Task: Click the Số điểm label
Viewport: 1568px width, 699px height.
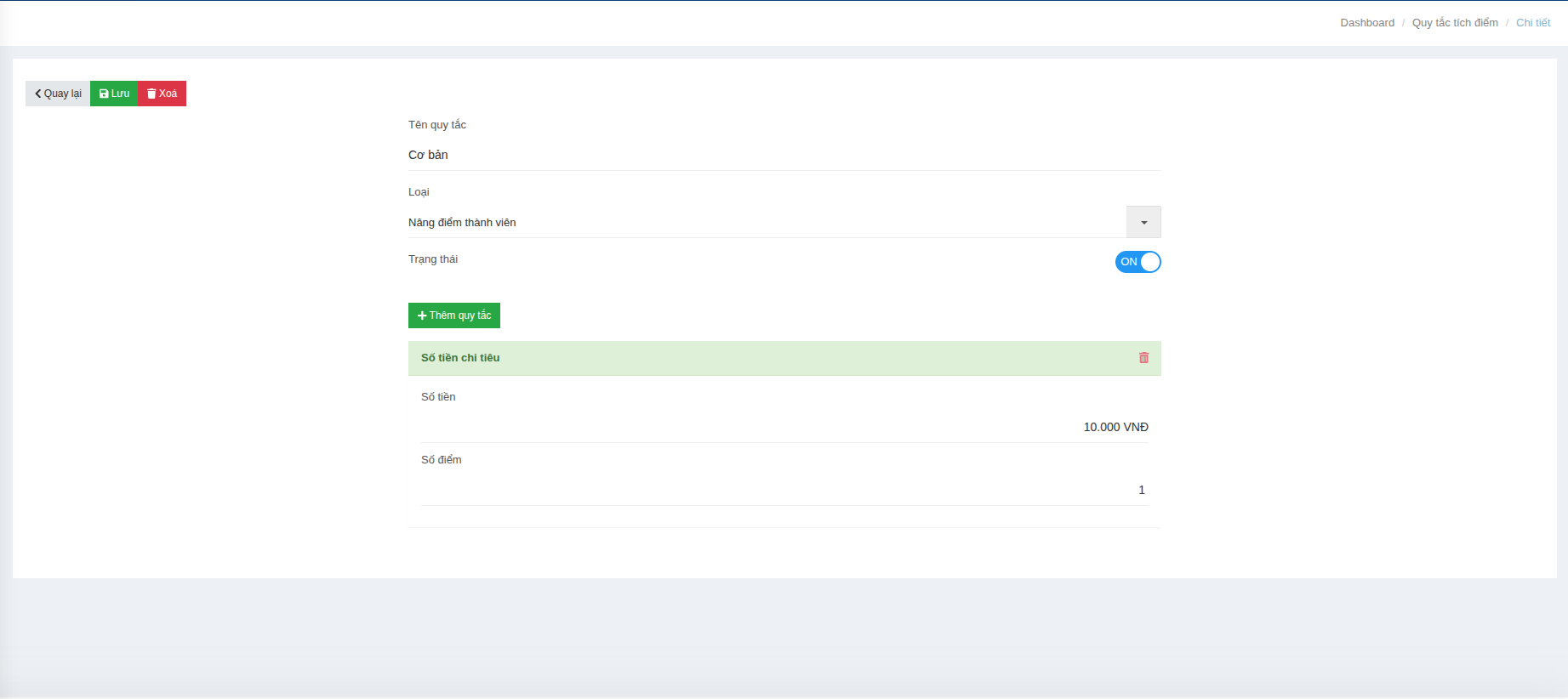Action: pyautogui.click(x=441, y=460)
